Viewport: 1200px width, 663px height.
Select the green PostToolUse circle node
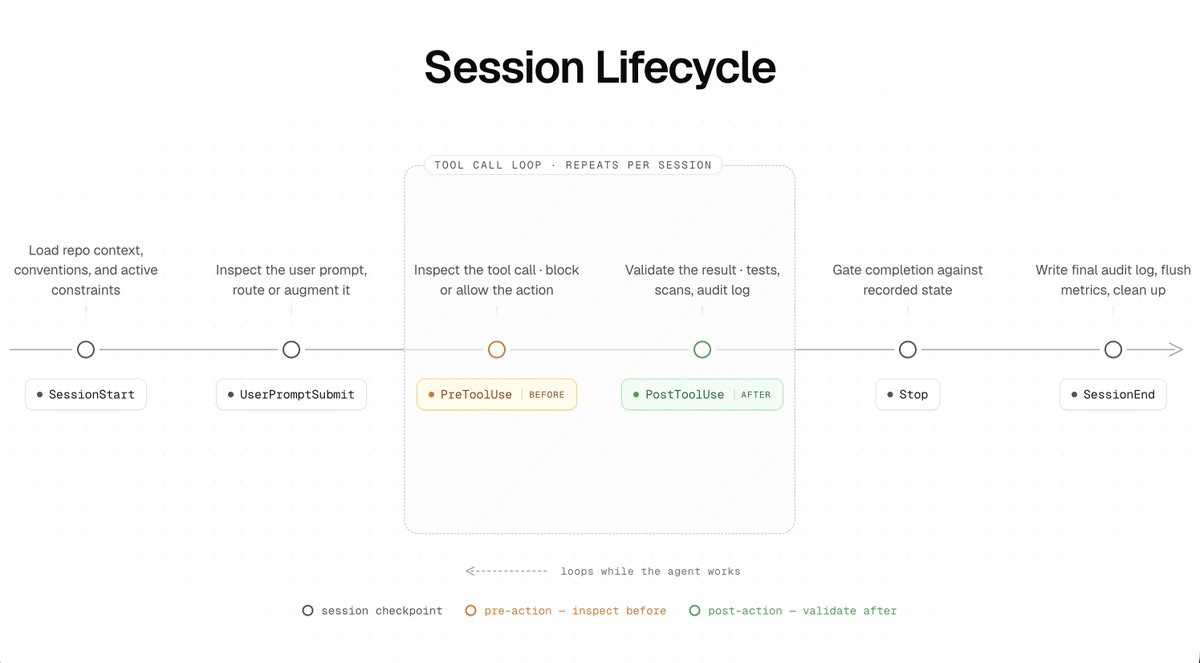tap(702, 349)
